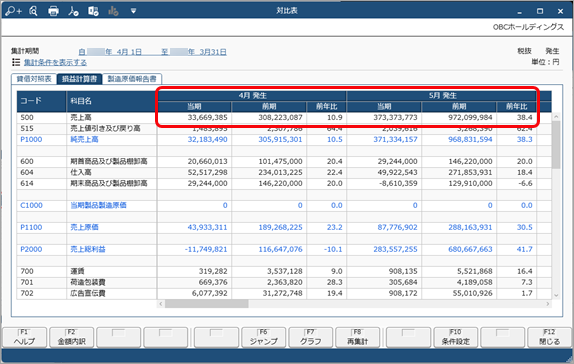
Task: Select the 広告宣伝費 row name
Action: (88, 293)
